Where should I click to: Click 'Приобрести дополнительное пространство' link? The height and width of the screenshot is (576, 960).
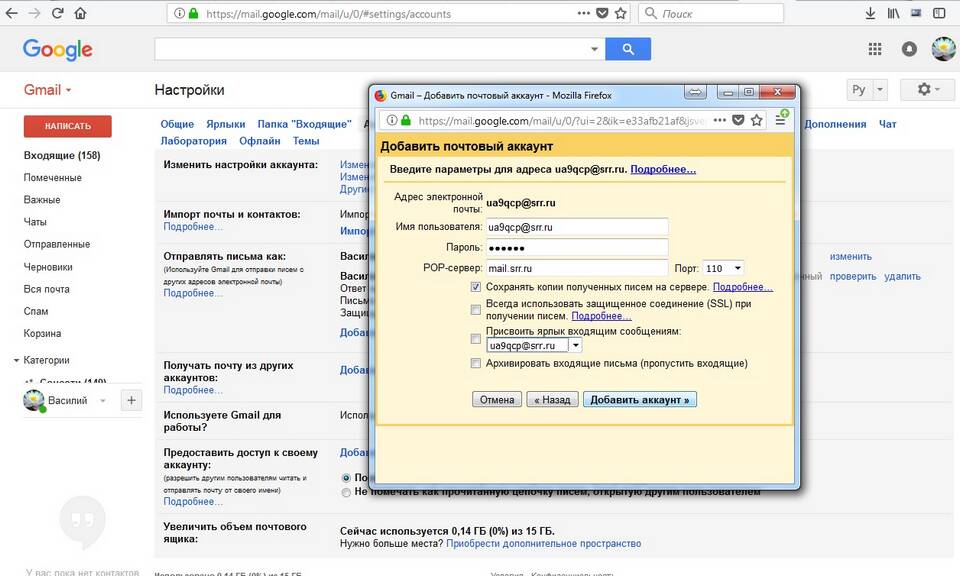pos(544,544)
